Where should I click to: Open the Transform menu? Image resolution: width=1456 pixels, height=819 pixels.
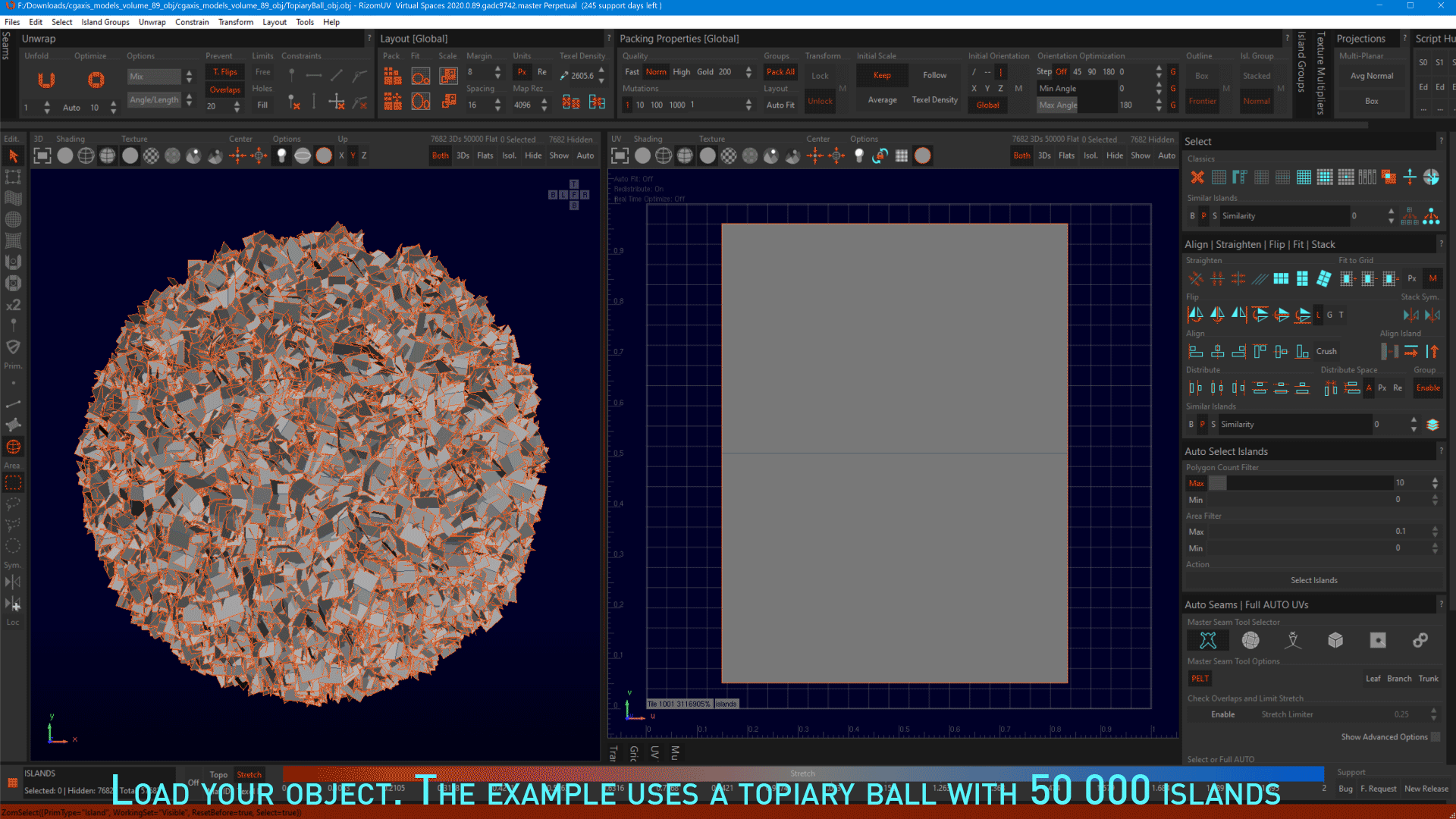(x=235, y=22)
